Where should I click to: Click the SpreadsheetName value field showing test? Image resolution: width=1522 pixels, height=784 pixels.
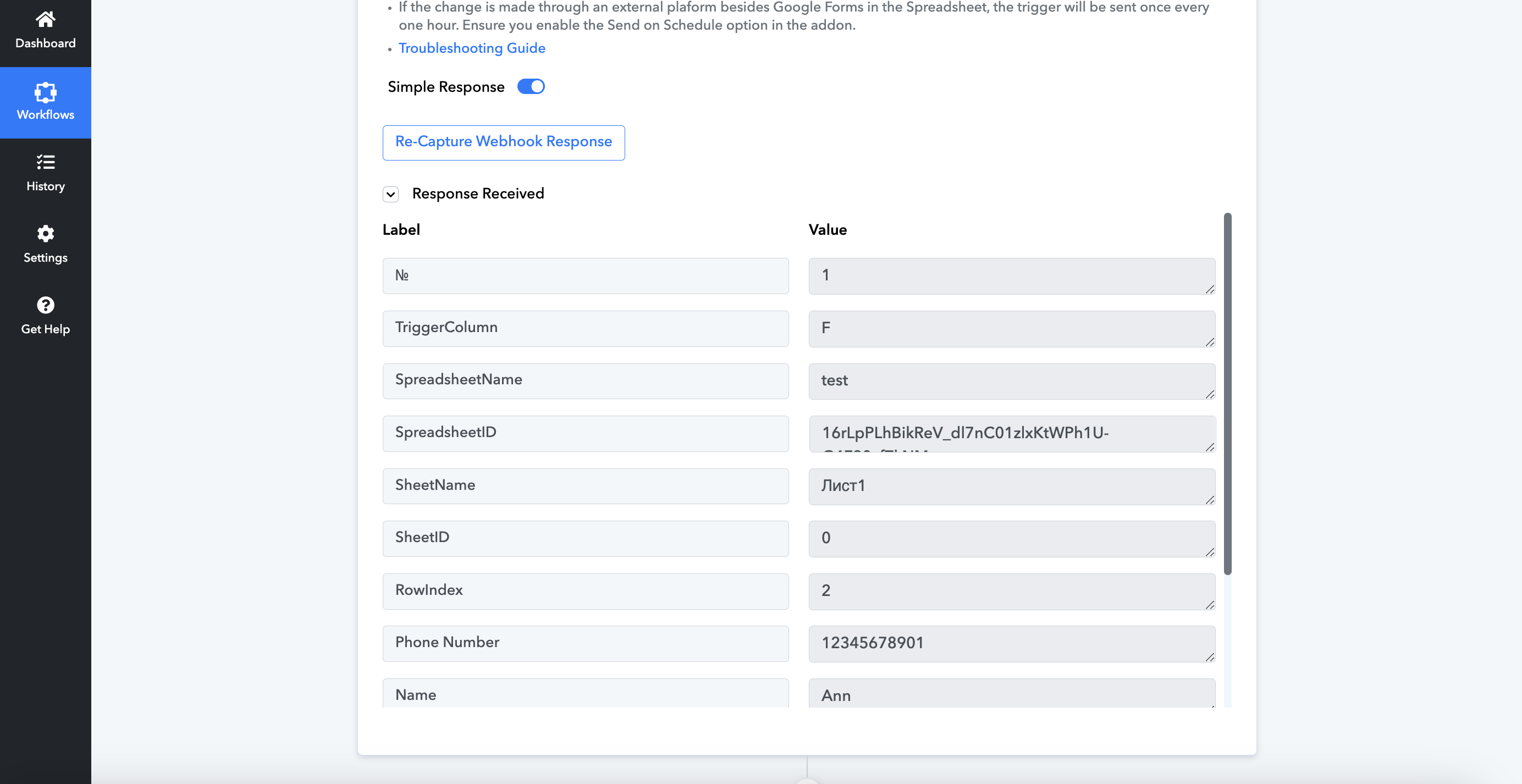point(1011,381)
